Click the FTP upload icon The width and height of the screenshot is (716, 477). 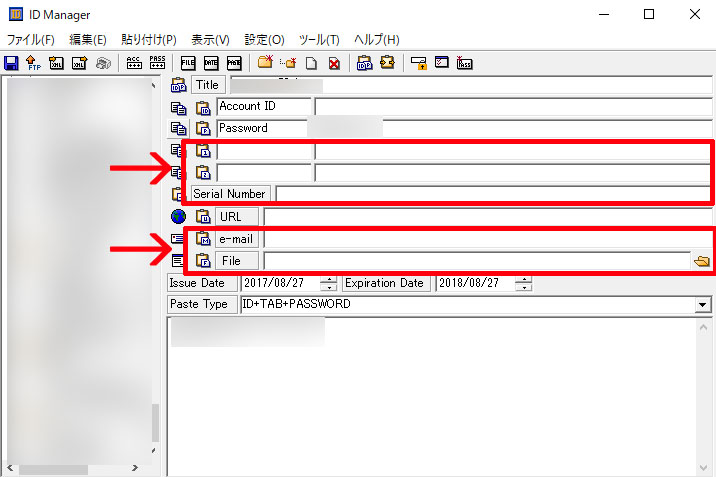point(33,63)
